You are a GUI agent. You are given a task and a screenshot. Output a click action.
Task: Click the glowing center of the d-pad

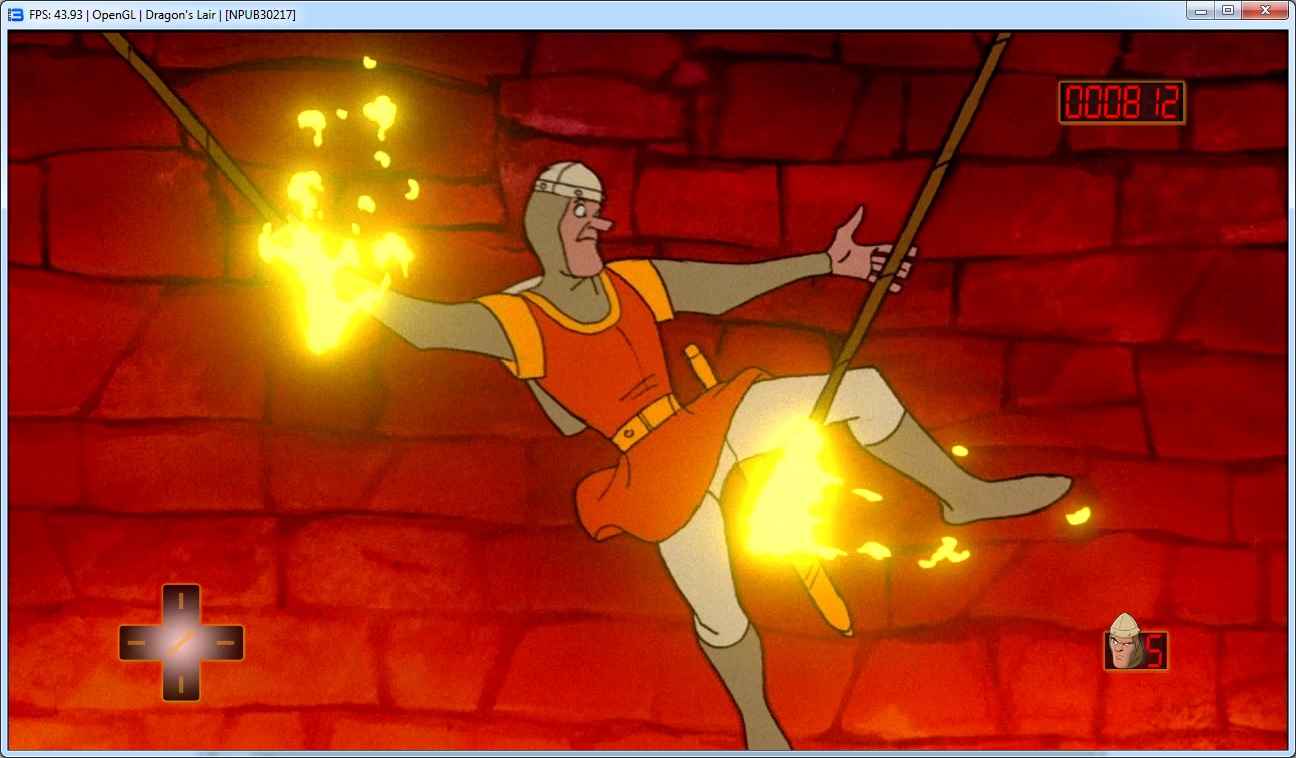click(x=181, y=642)
